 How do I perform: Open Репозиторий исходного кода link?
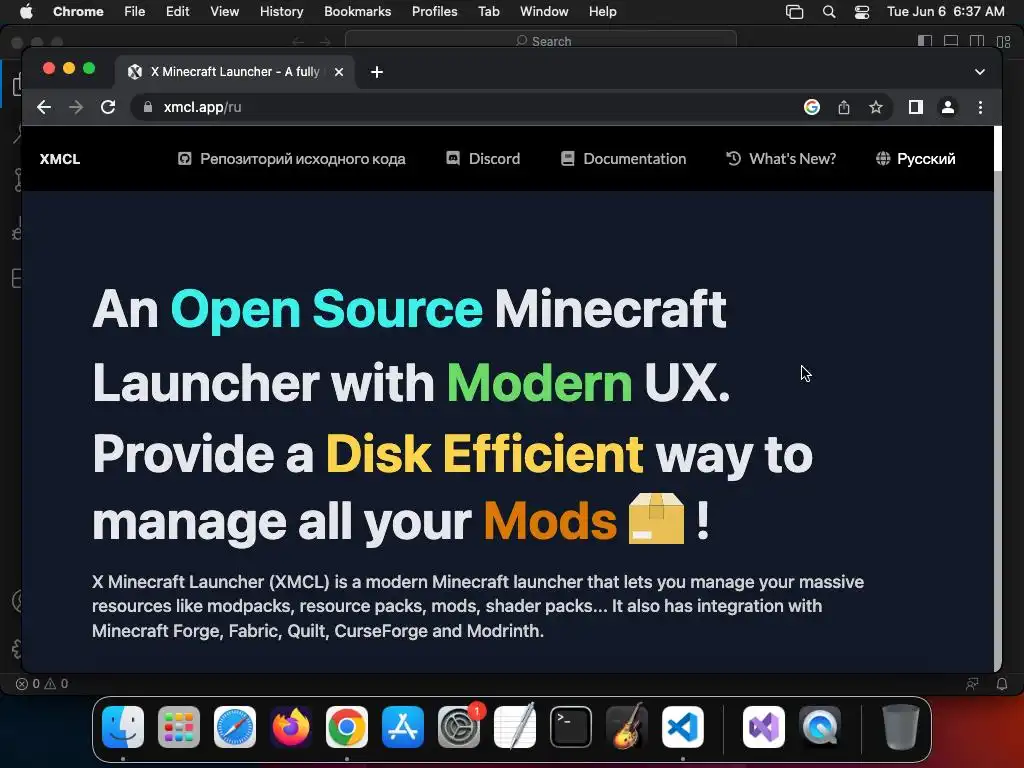[x=291, y=159]
